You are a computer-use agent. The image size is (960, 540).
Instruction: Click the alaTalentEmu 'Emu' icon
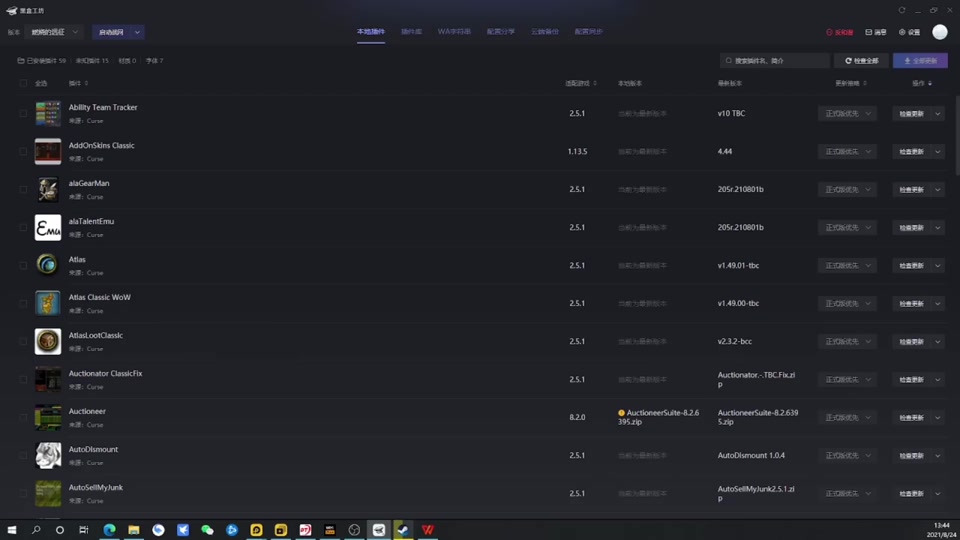(48, 227)
